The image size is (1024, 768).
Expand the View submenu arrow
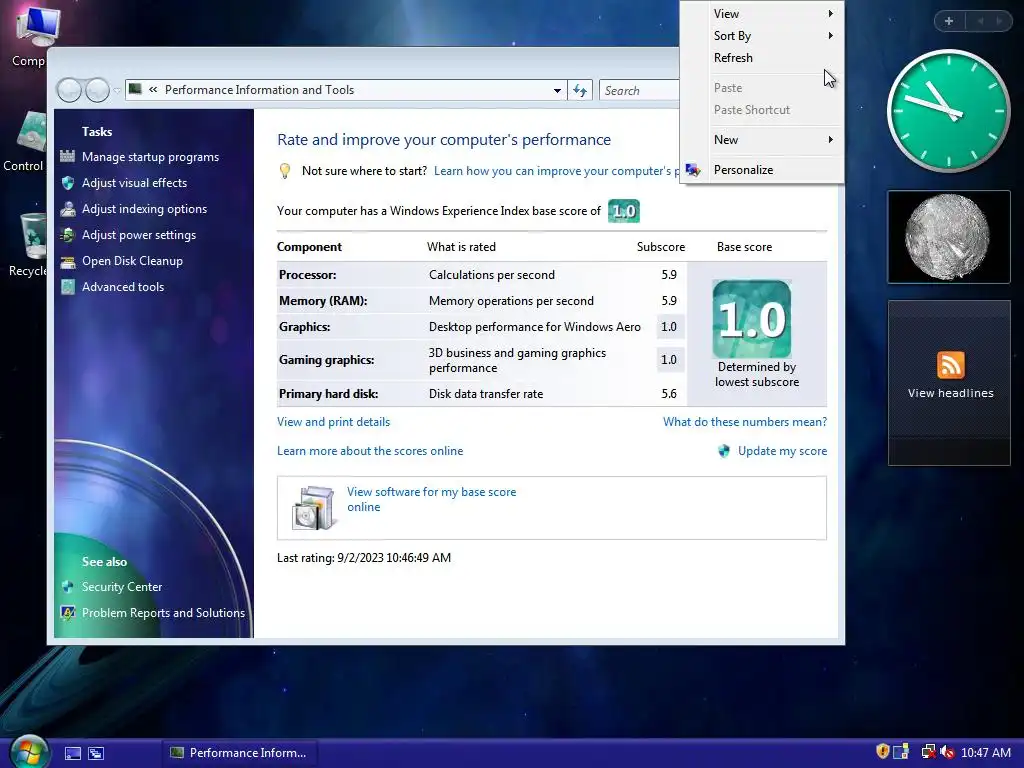coord(831,14)
